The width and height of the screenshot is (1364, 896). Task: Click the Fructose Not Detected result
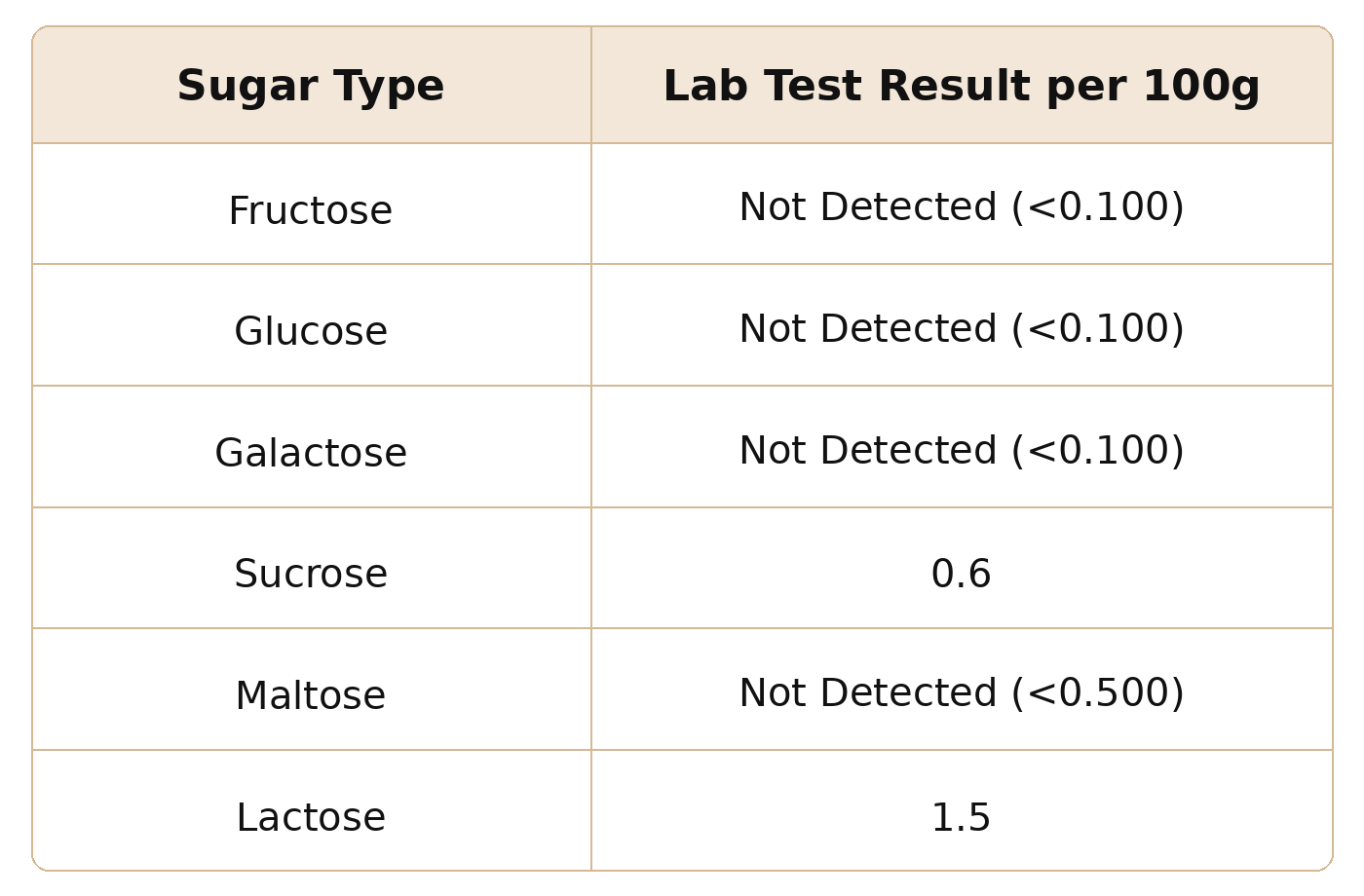pyautogui.click(x=962, y=207)
